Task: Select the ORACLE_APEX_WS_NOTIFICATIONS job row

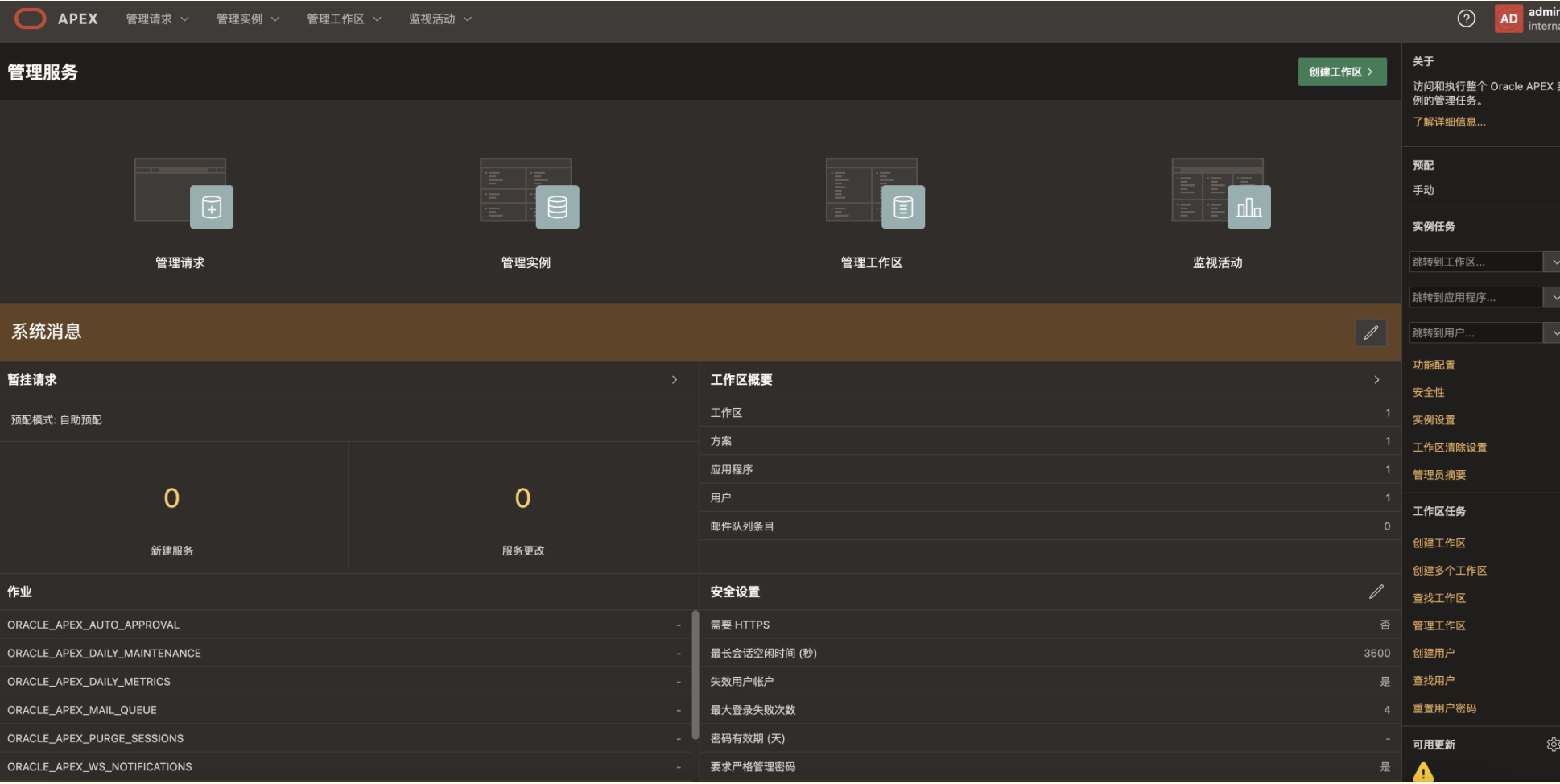Action: click(x=345, y=766)
